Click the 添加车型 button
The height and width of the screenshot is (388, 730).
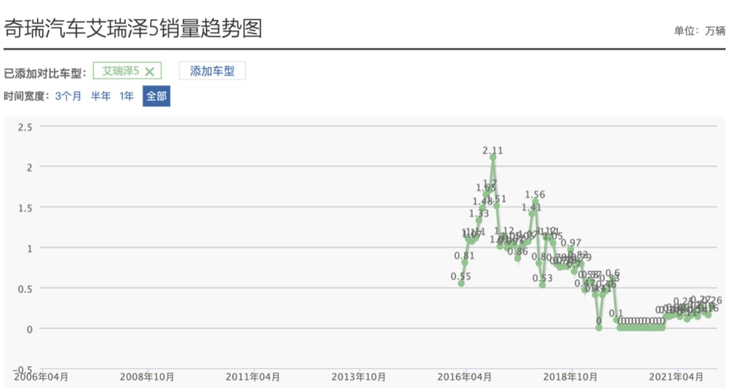(212, 71)
